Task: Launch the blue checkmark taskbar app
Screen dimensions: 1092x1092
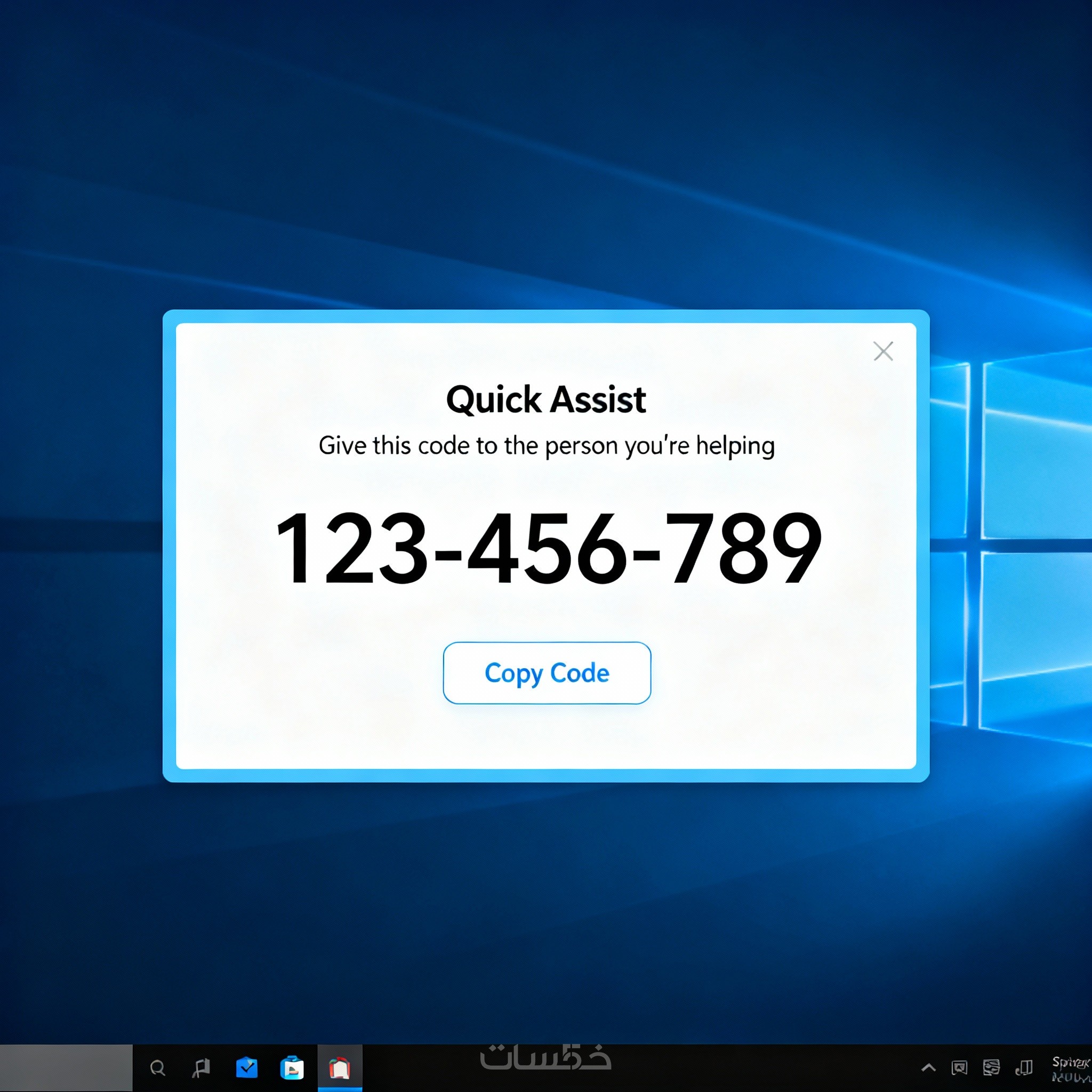Action: (x=246, y=1067)
